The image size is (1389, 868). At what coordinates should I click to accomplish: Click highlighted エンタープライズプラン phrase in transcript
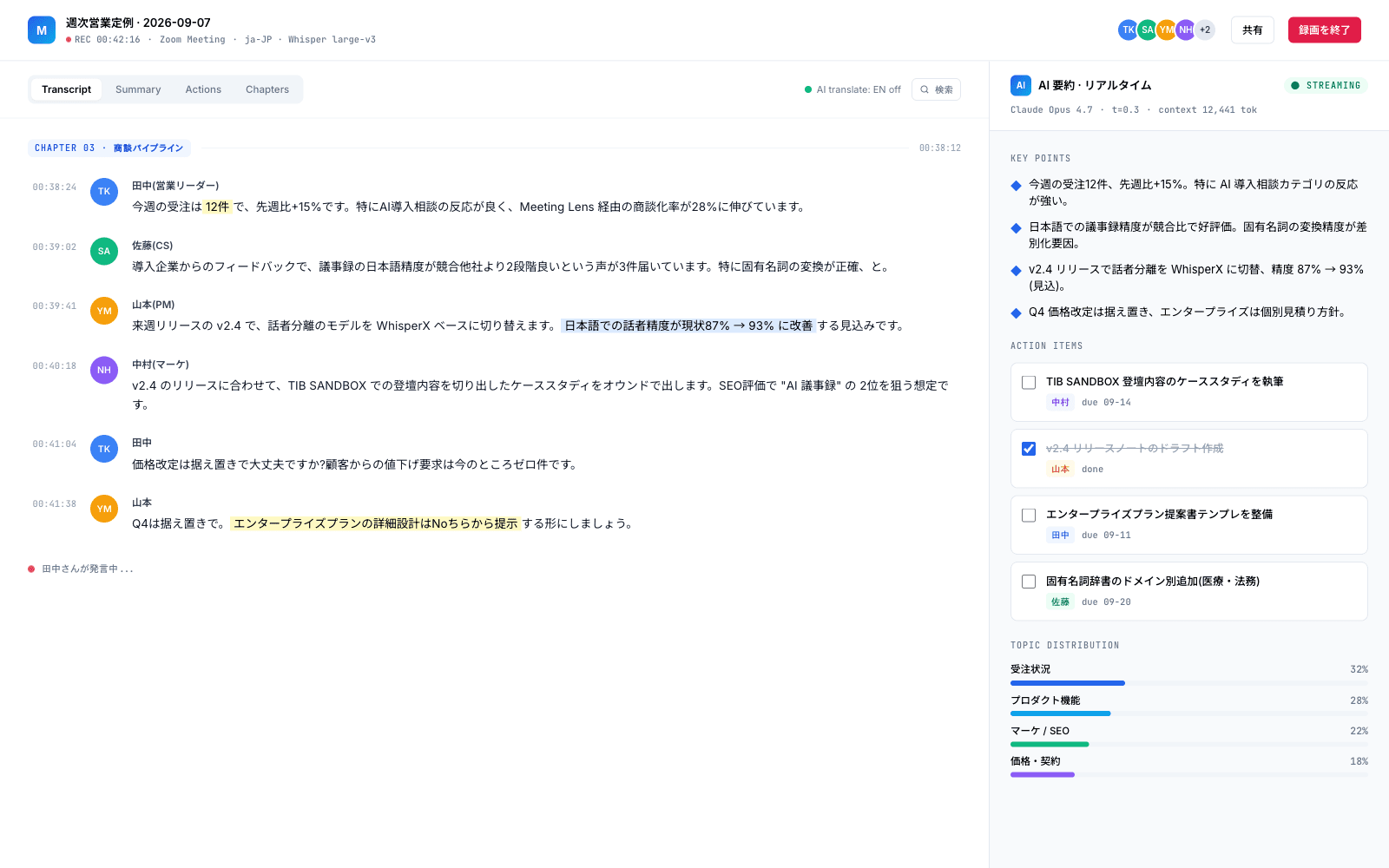pyautogui.click(x=375, y=523)
